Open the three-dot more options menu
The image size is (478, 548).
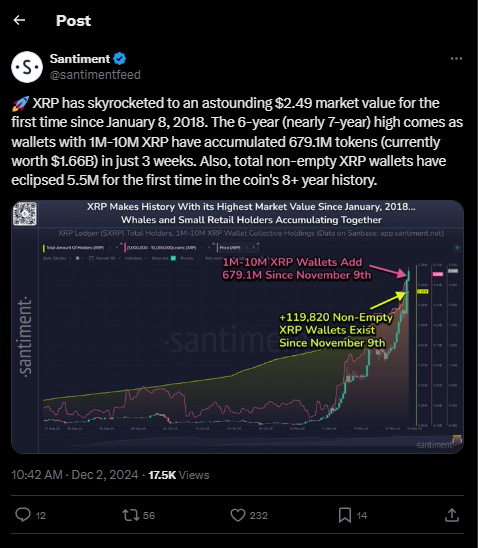pos(456,59)
